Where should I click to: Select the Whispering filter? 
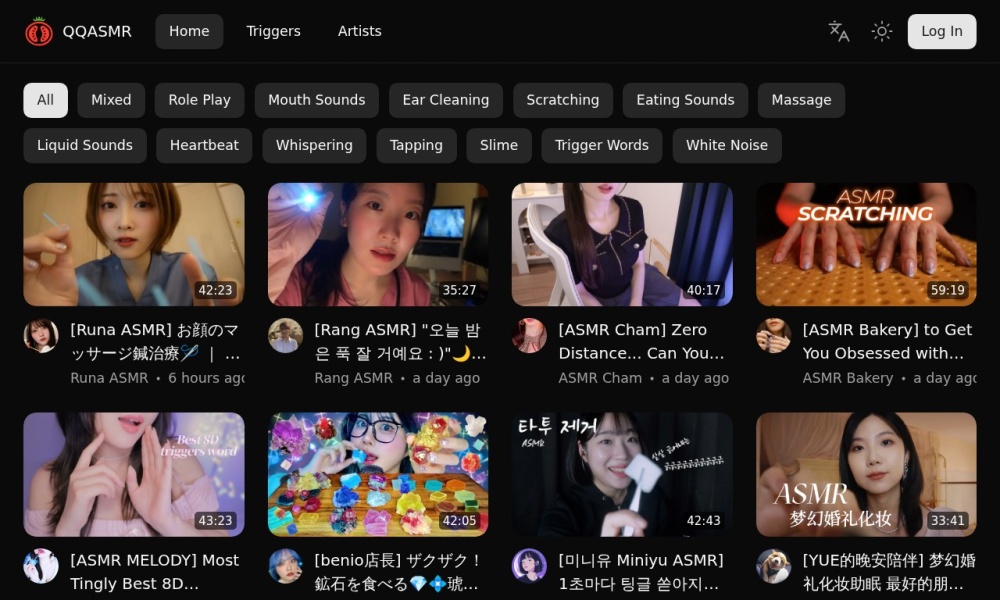[x=314, y=145]
